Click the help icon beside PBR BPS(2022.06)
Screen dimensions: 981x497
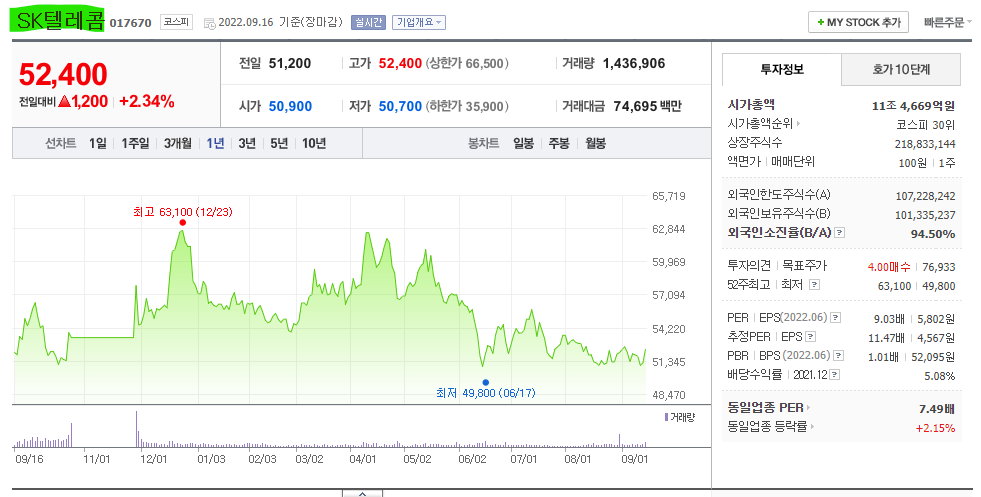pyautogui.click(x=838, y=356)
